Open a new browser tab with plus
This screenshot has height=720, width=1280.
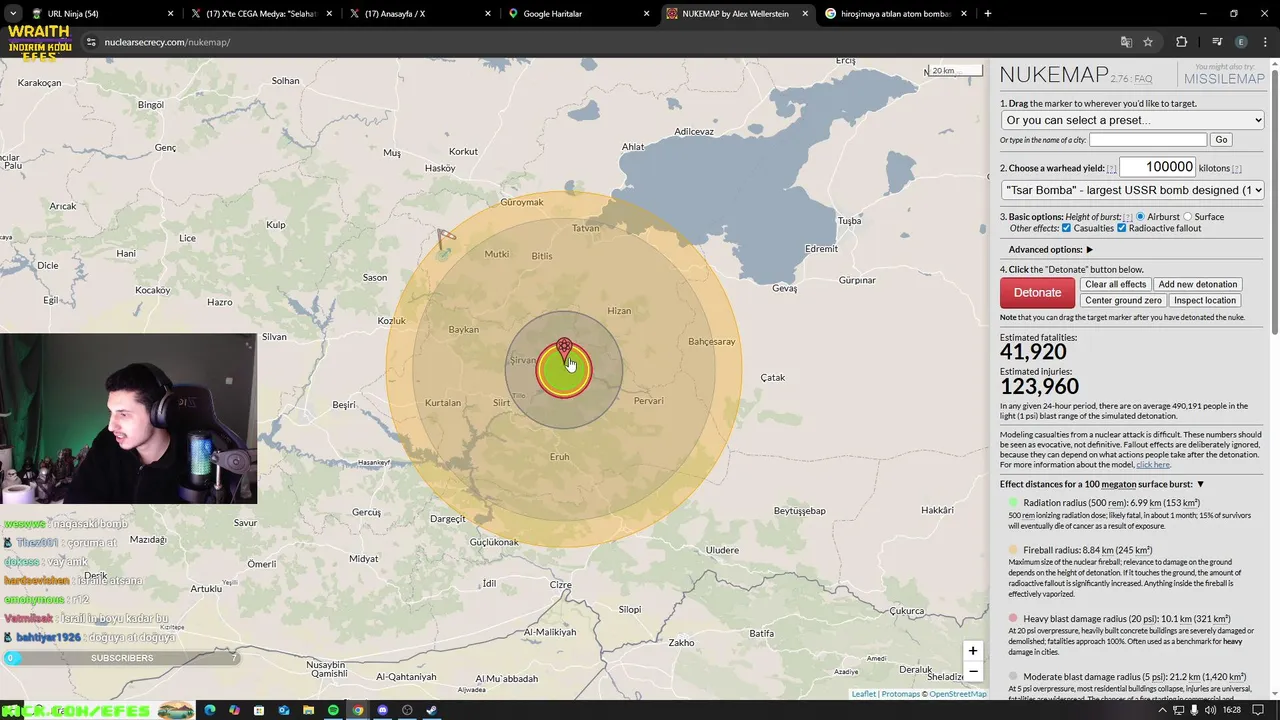(987, 14)
